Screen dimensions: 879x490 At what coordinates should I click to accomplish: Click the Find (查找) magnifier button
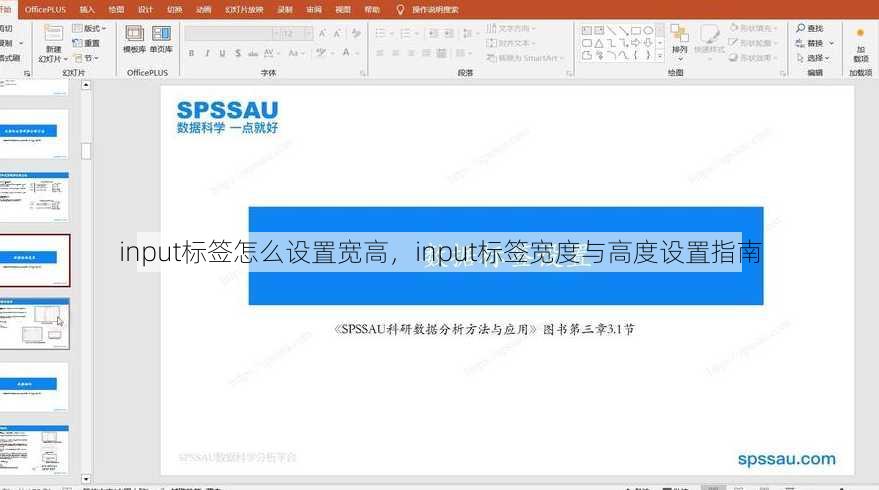click(x=809, y=28)
